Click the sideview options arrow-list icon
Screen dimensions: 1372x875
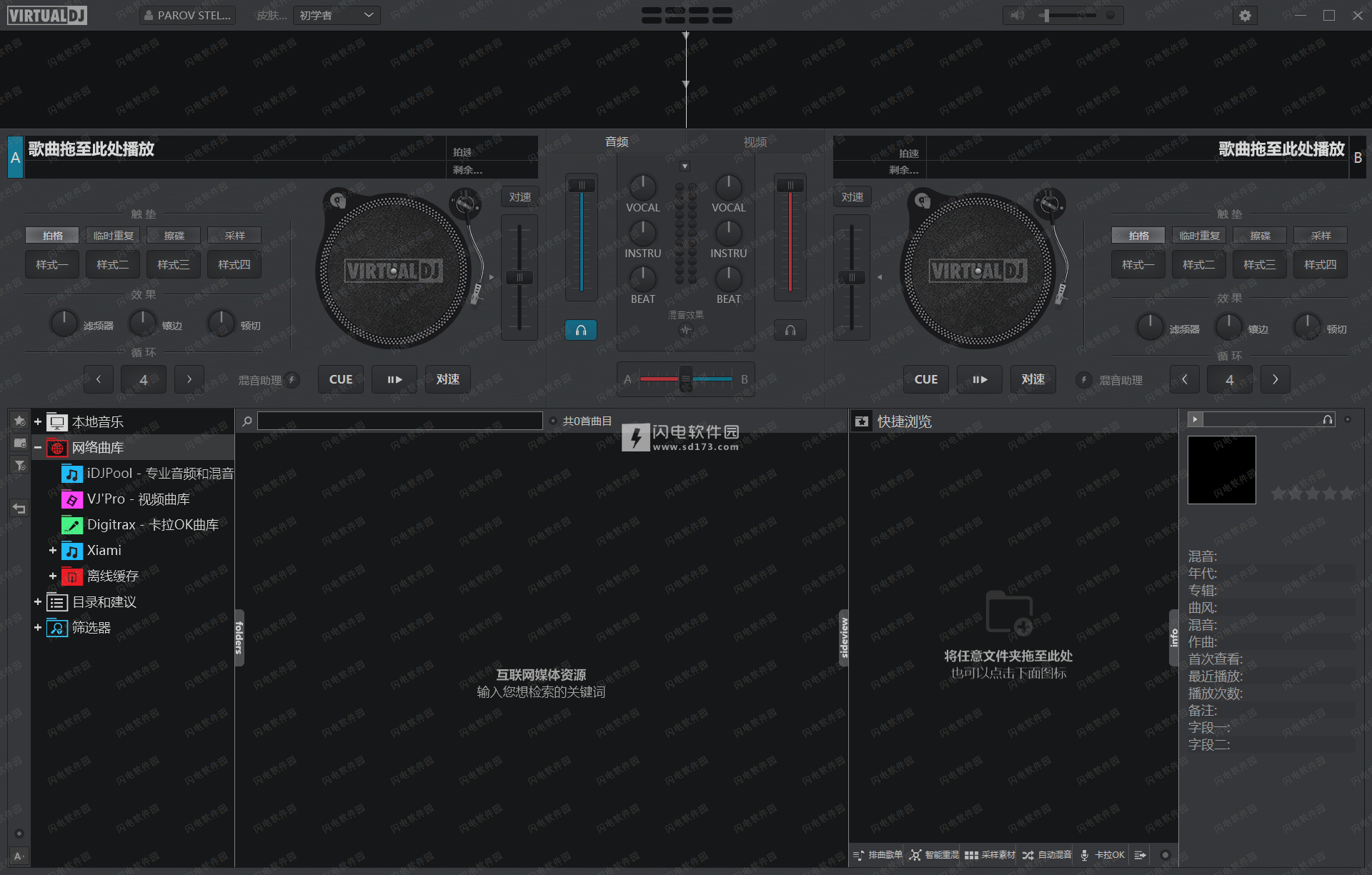point(1140,855)
